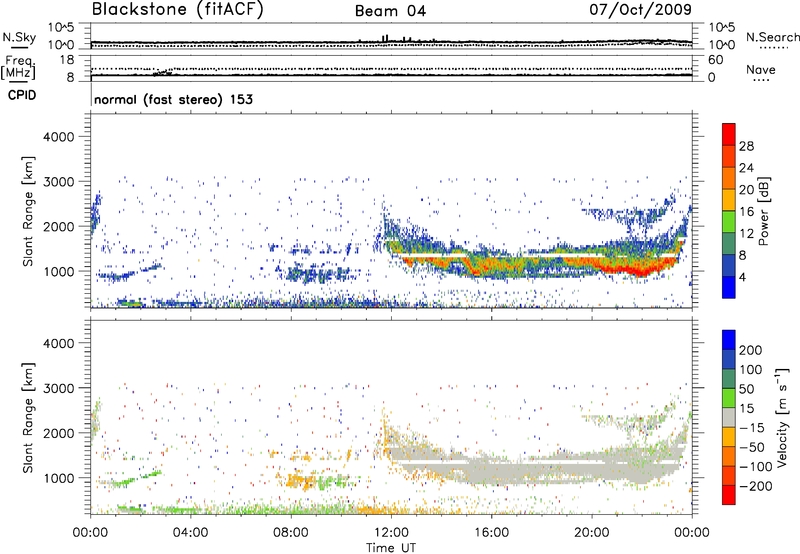Image resolution: width=800 pixels, height=554 pixels.
Task: Click the "20:00" time tick label
Action: point(591,533)
